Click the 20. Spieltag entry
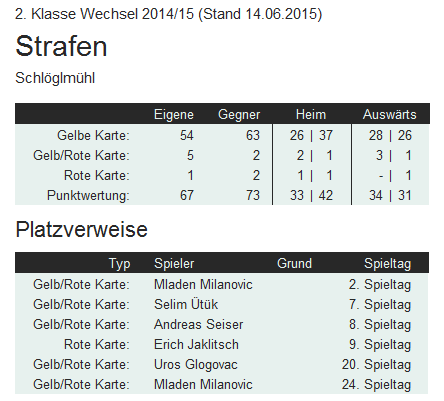 [x=376, y=365]
